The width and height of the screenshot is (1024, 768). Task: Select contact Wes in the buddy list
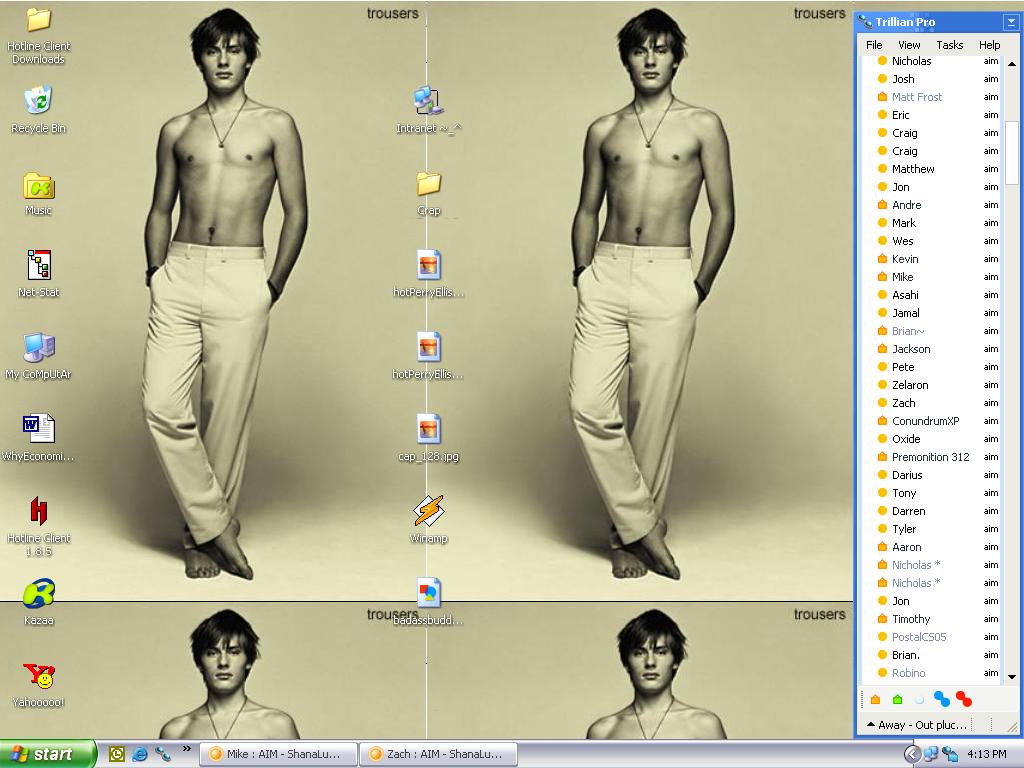coord(930,241)
